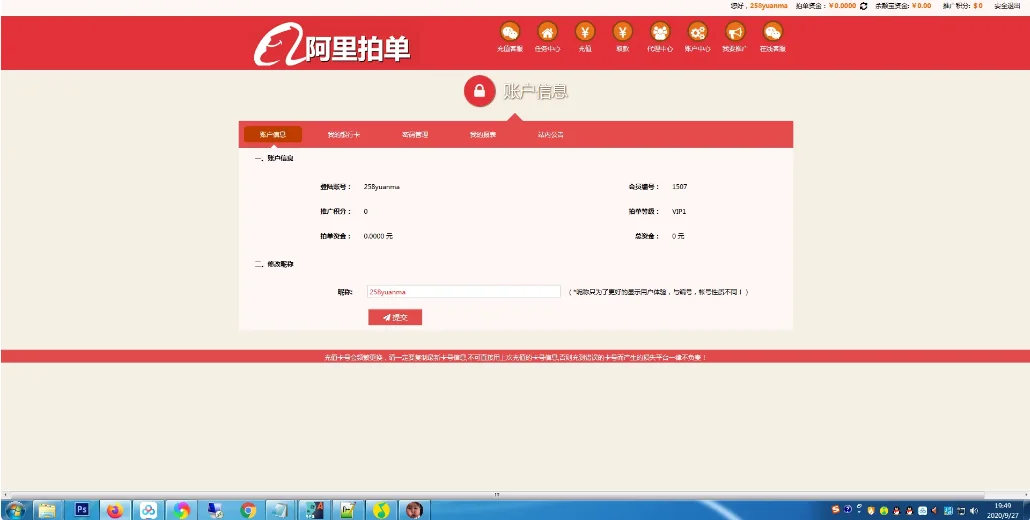Image resolution: width=1030 pixels, height=520 pixels.
Task: Click the 充值 yen icon
Action: [x=585, y=33]
